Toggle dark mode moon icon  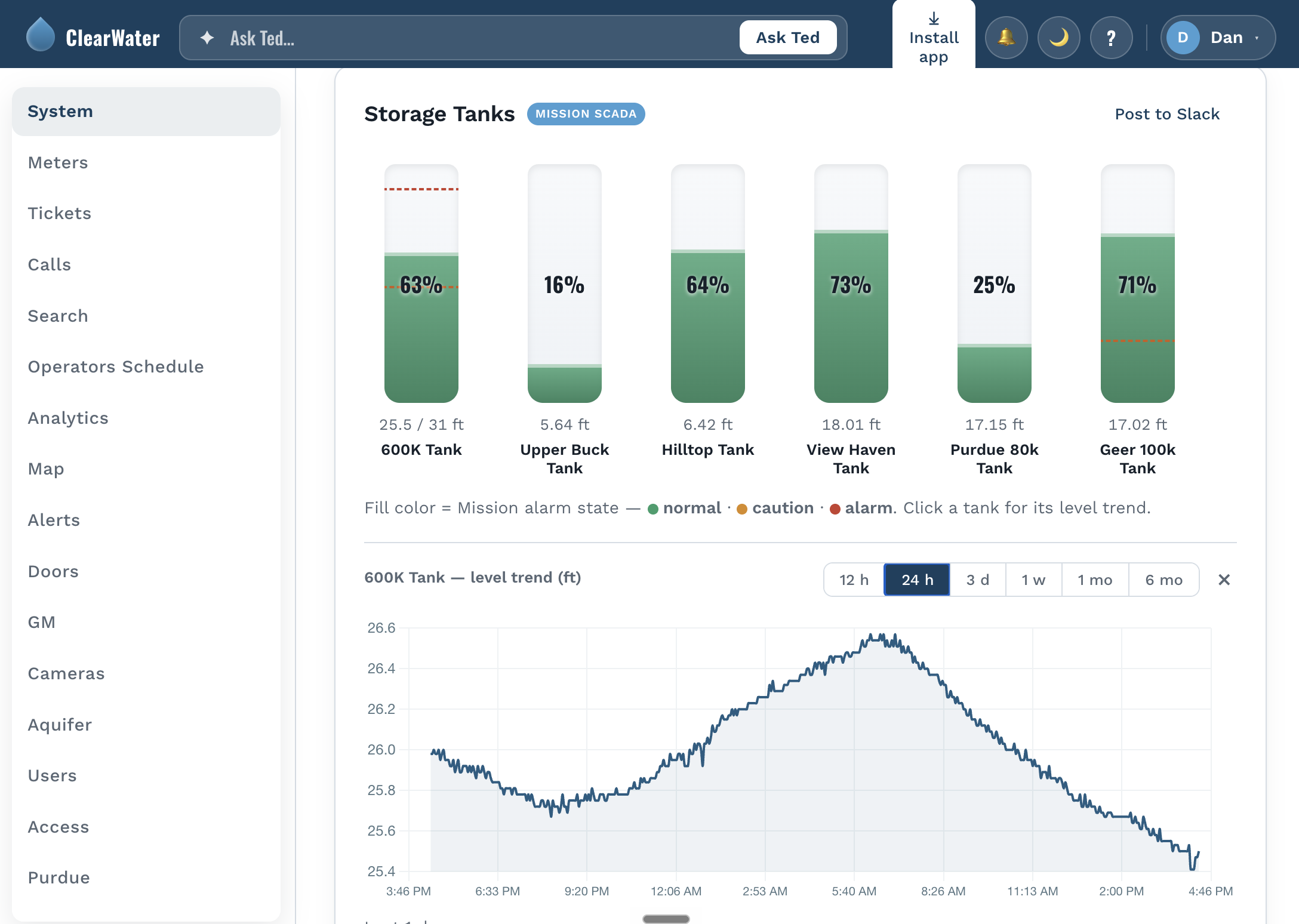[x=1059, y=38]
